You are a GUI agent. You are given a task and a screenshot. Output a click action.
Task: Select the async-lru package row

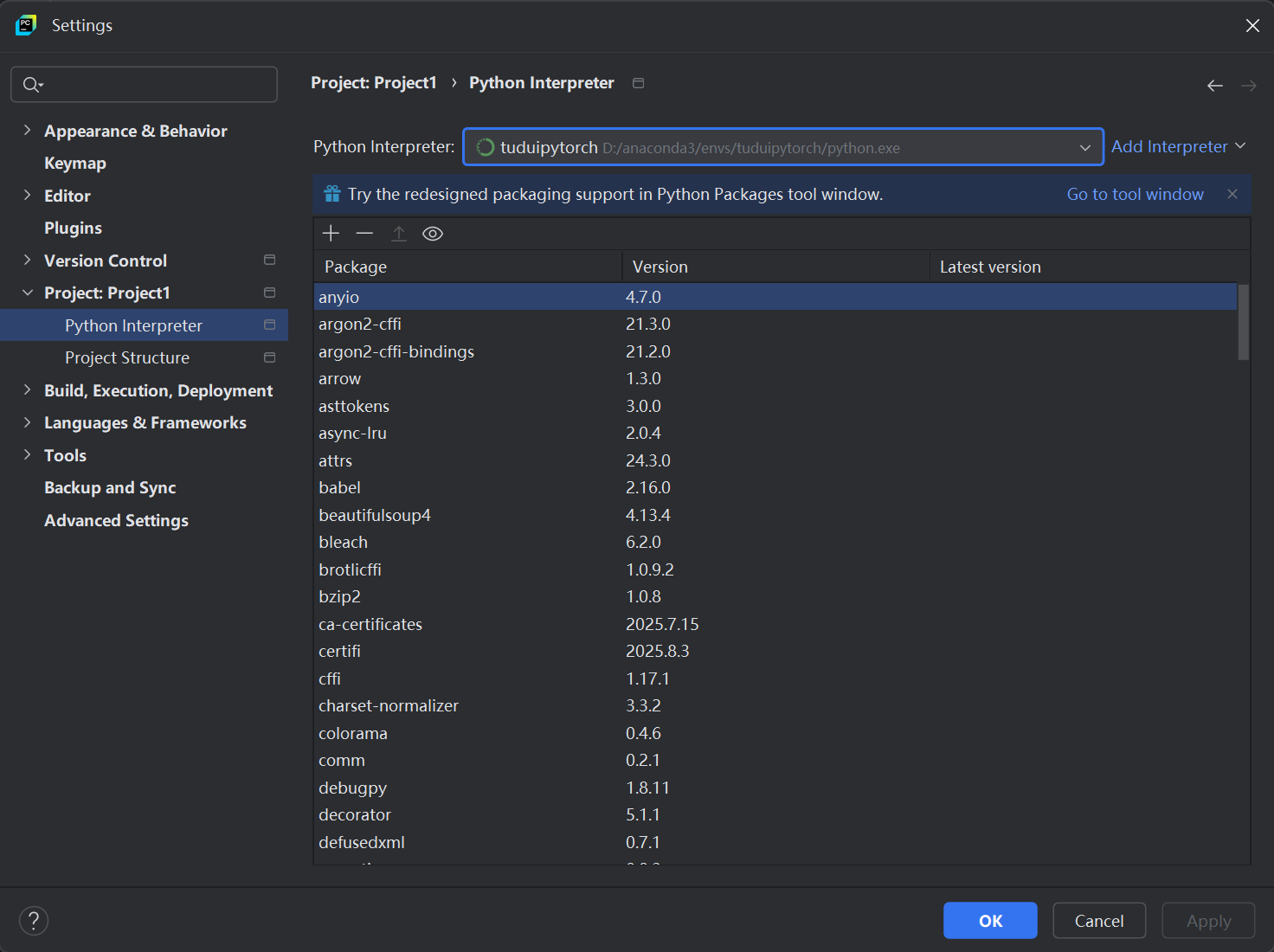pos(775,433)
